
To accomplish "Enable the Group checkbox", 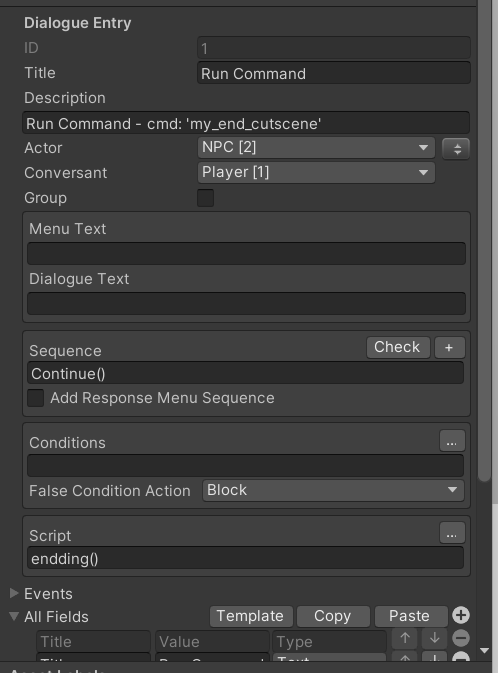I will [205, 198].
